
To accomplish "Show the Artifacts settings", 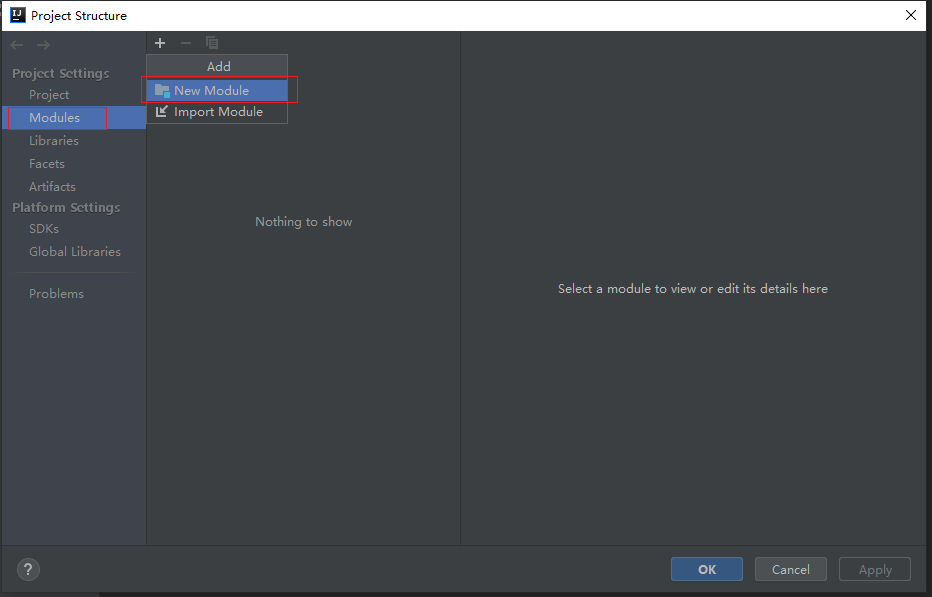I will coord(52,187).
